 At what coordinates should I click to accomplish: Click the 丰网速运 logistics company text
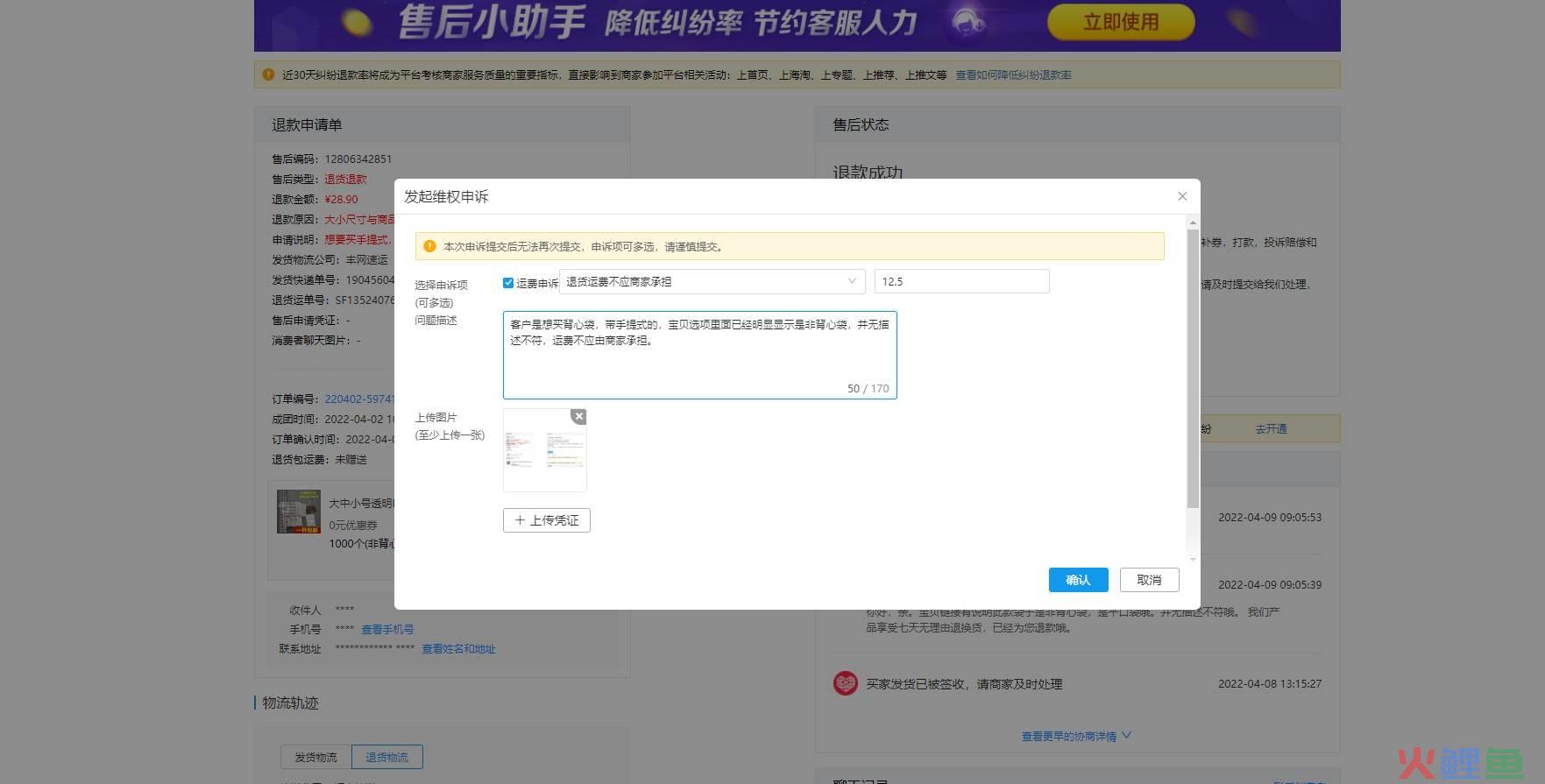366,259
